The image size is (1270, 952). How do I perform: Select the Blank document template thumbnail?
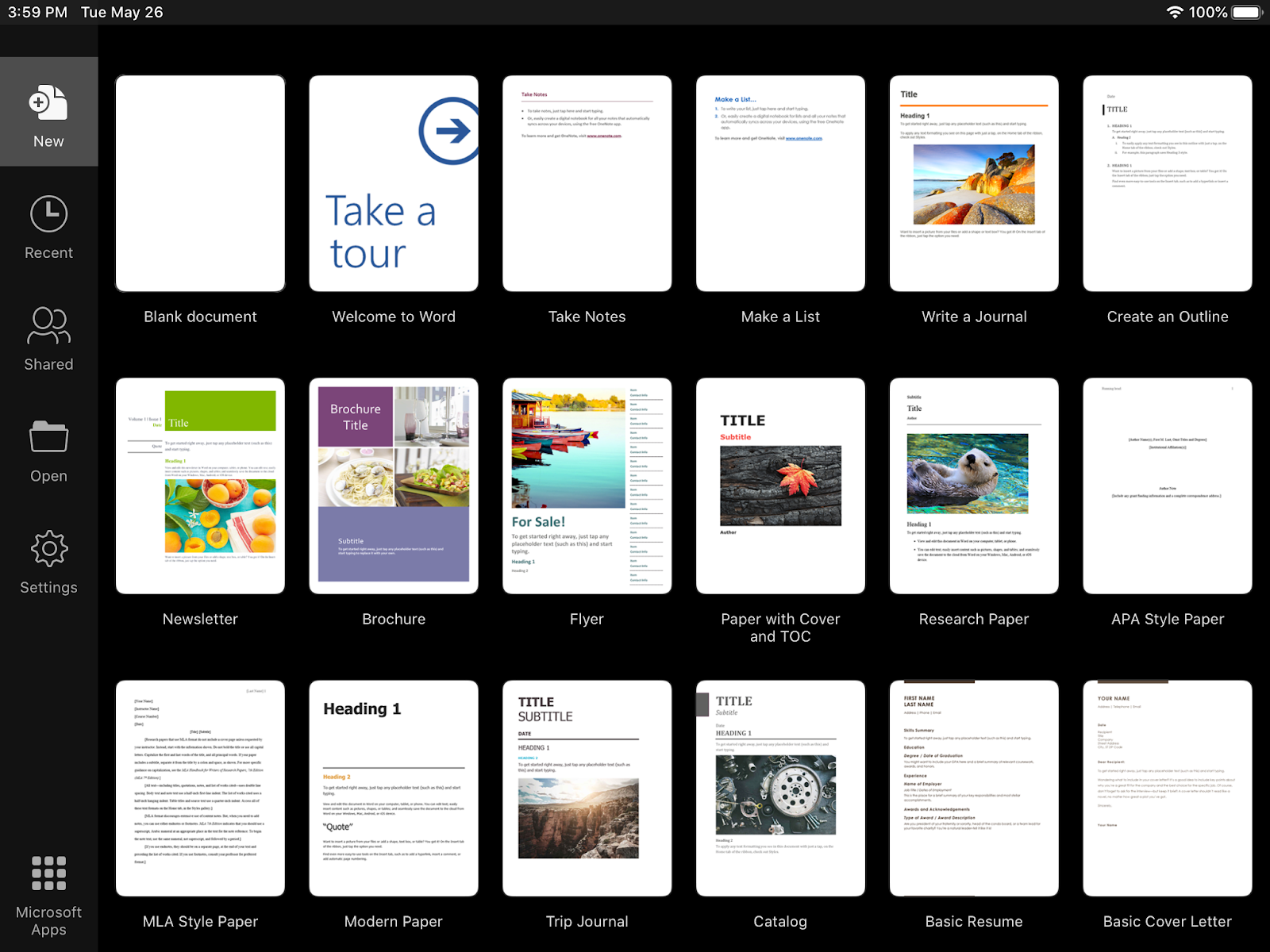coord(200,183)
